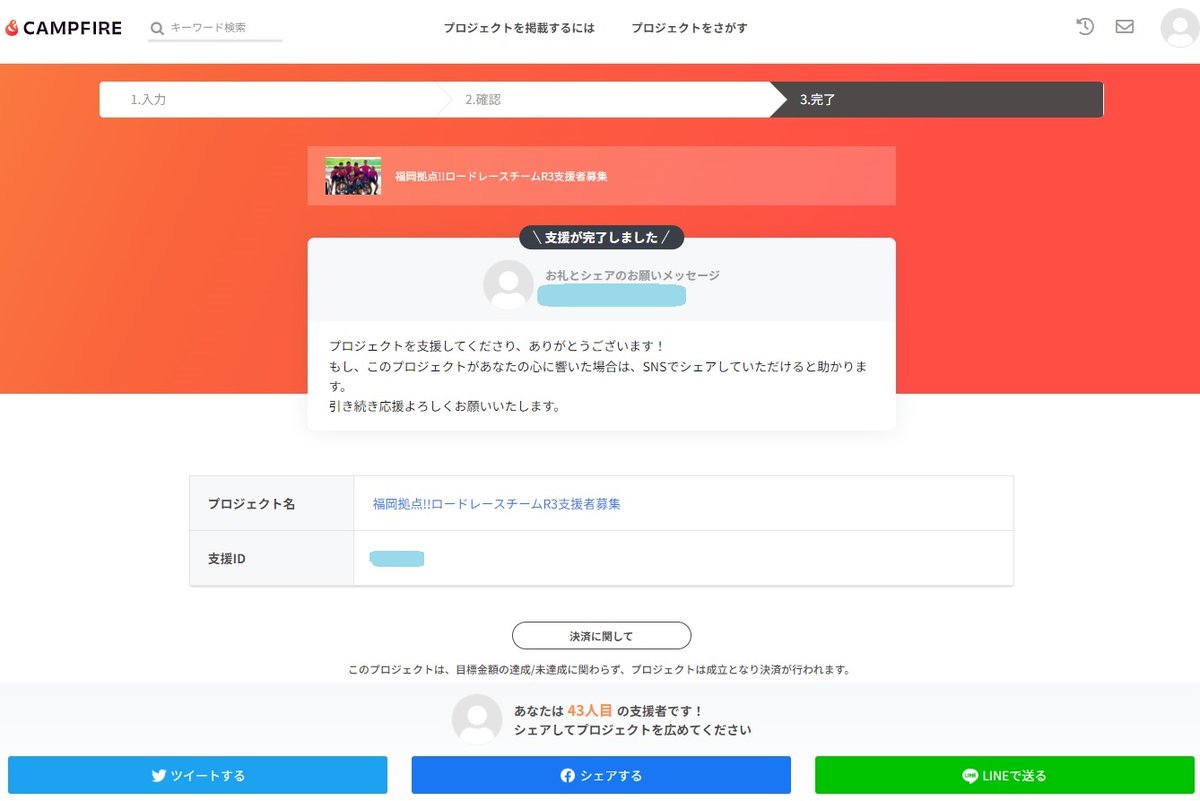Click the Facebook シェアする button
The image size is (1200, 801).
click(x=601, y=775)
